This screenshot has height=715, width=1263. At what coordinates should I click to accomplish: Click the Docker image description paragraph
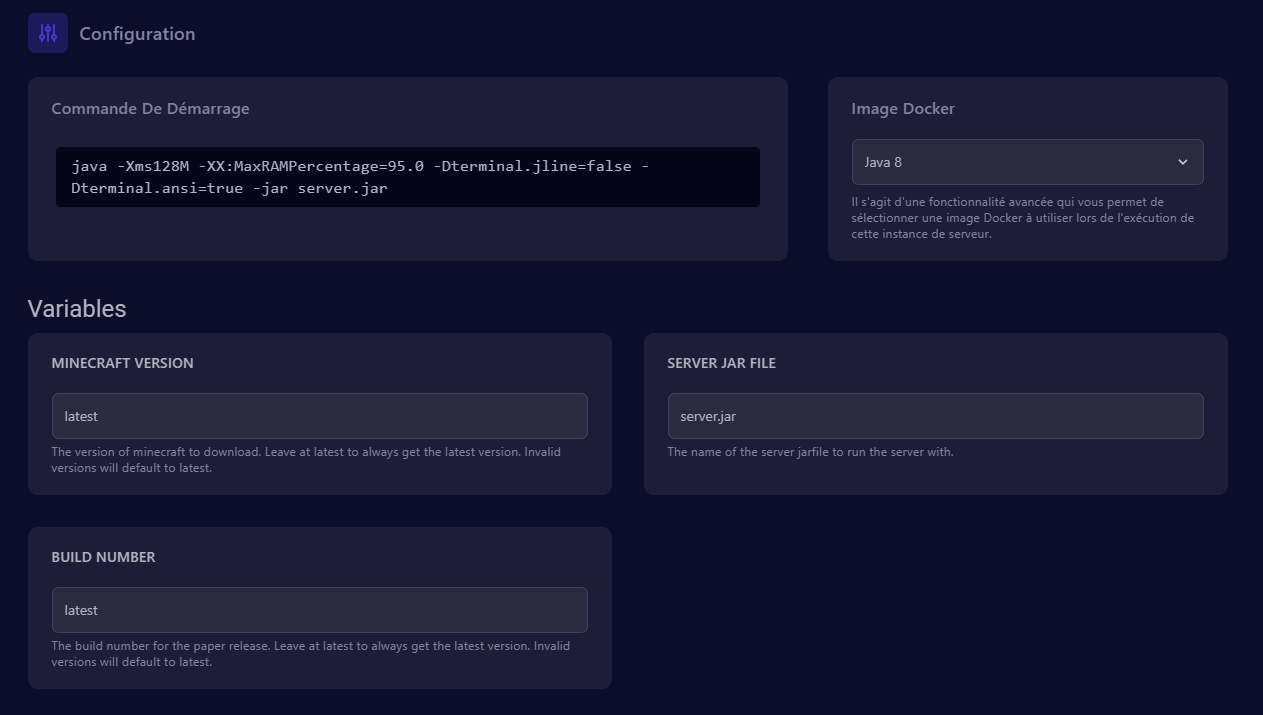pyautogui.click(x=1023, y=218)
